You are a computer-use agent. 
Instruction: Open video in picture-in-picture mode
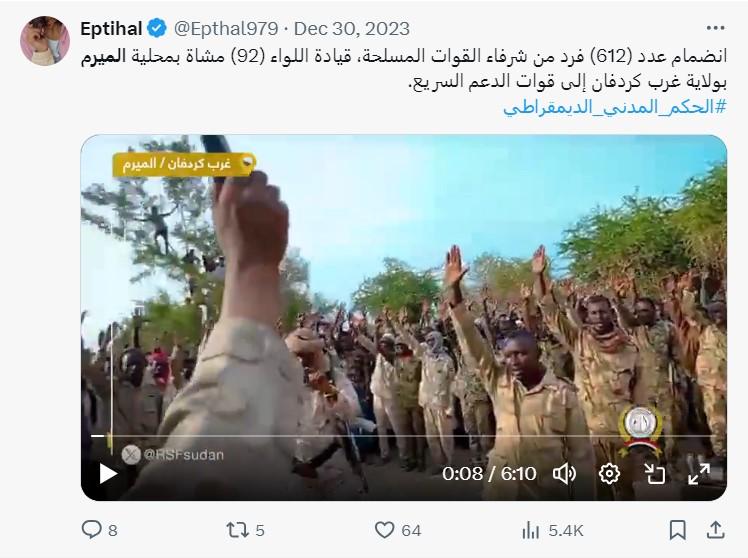pyautogui.click(x=654, y=474)
